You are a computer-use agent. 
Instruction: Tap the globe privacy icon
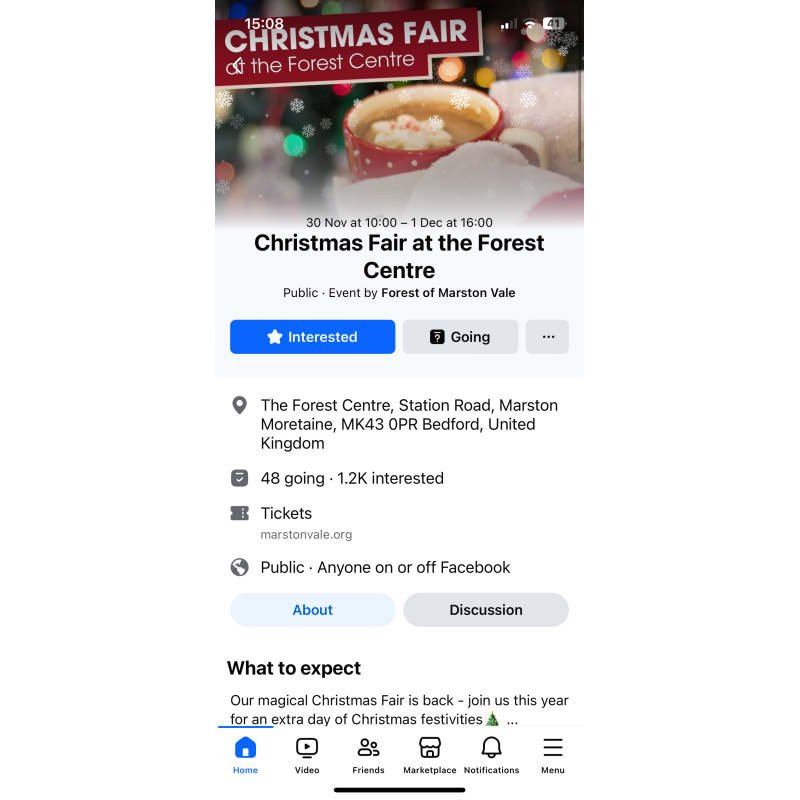click(x=239, y=567)
